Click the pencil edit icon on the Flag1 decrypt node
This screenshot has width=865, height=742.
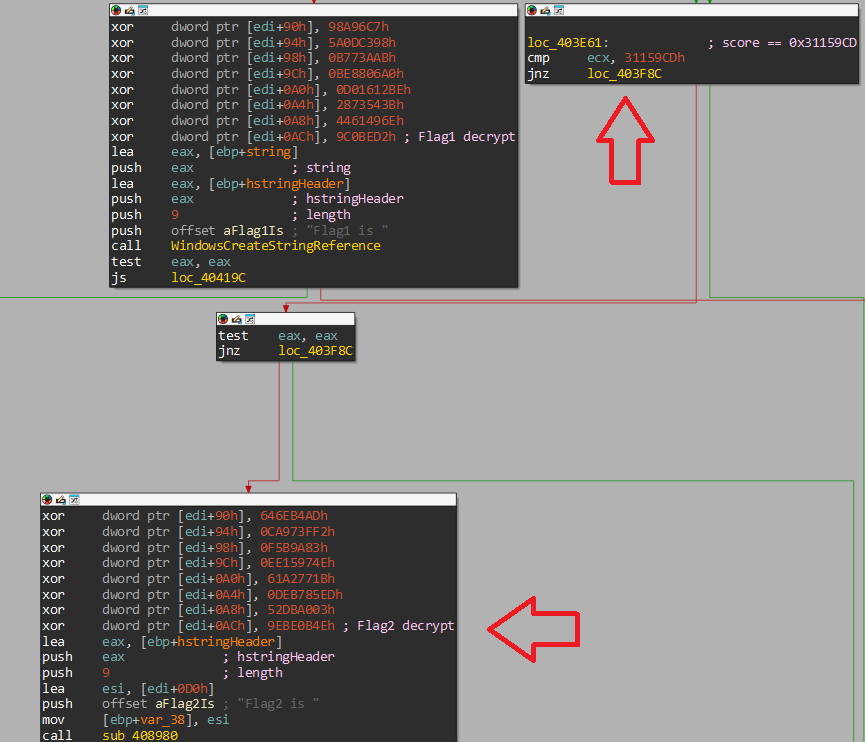tap(130, 10)
